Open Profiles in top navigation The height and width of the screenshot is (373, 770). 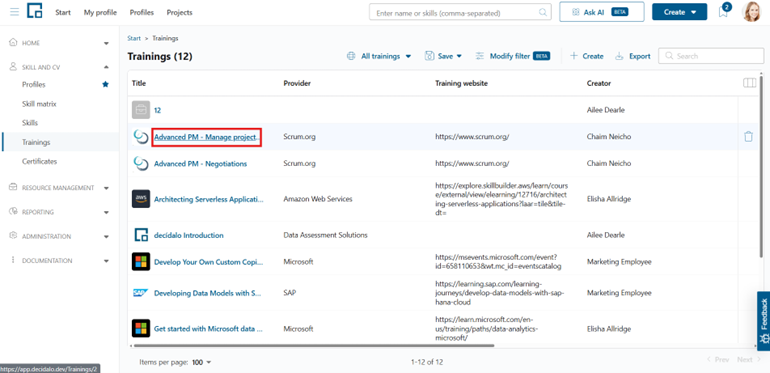point(141,12)
